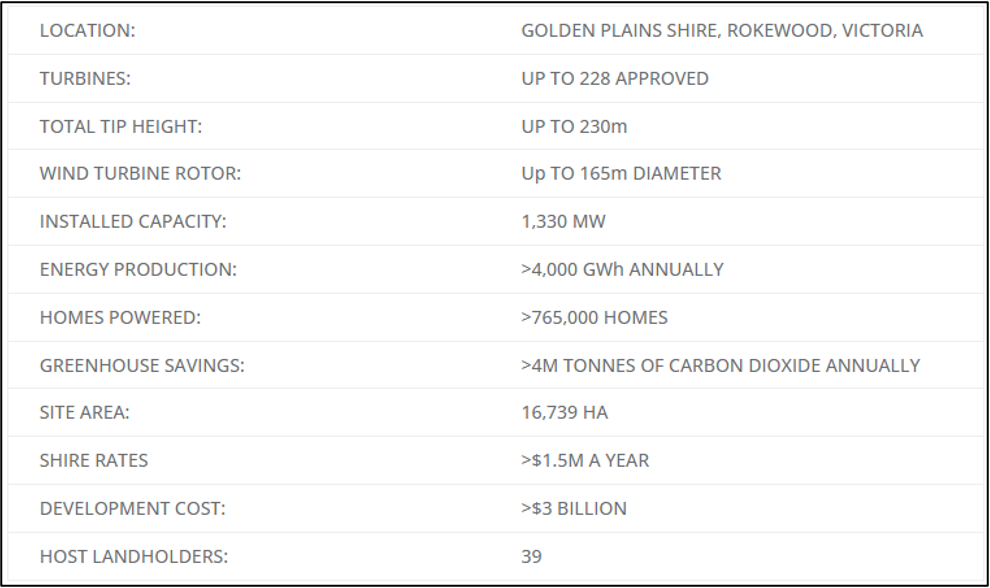
Task: Select the UP TO 228 APPROVED value
Action: 615,79
